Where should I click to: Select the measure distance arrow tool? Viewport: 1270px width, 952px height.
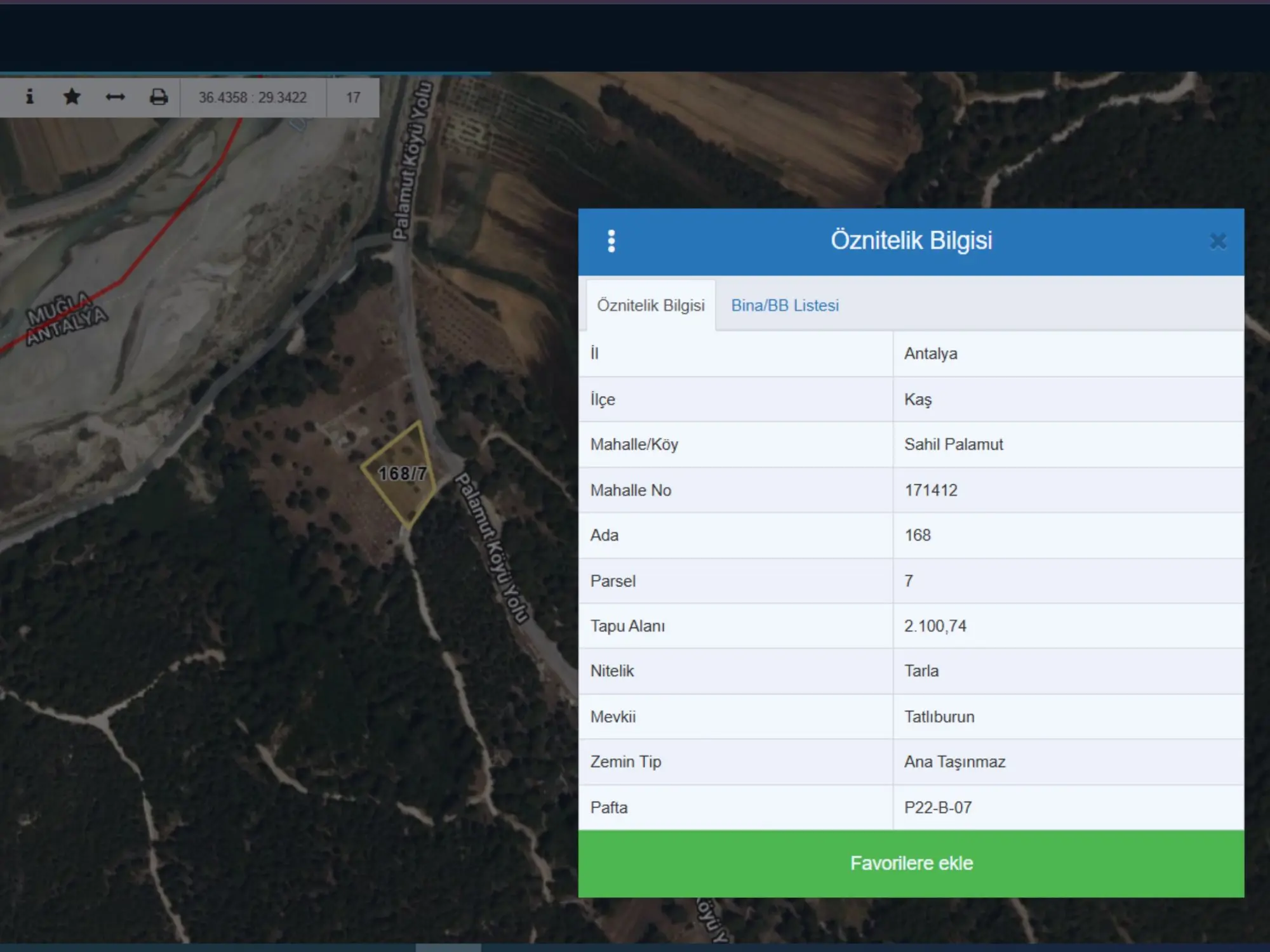[x=115, y=96]
